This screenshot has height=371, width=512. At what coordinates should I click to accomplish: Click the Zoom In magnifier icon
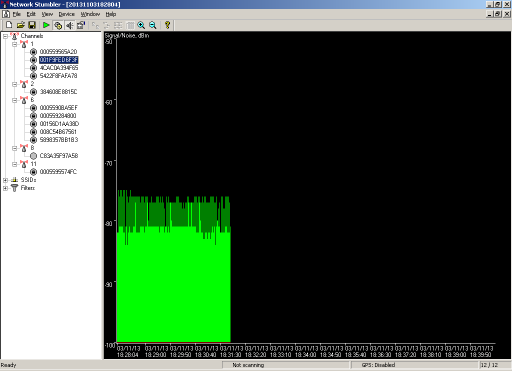point(141,25)
